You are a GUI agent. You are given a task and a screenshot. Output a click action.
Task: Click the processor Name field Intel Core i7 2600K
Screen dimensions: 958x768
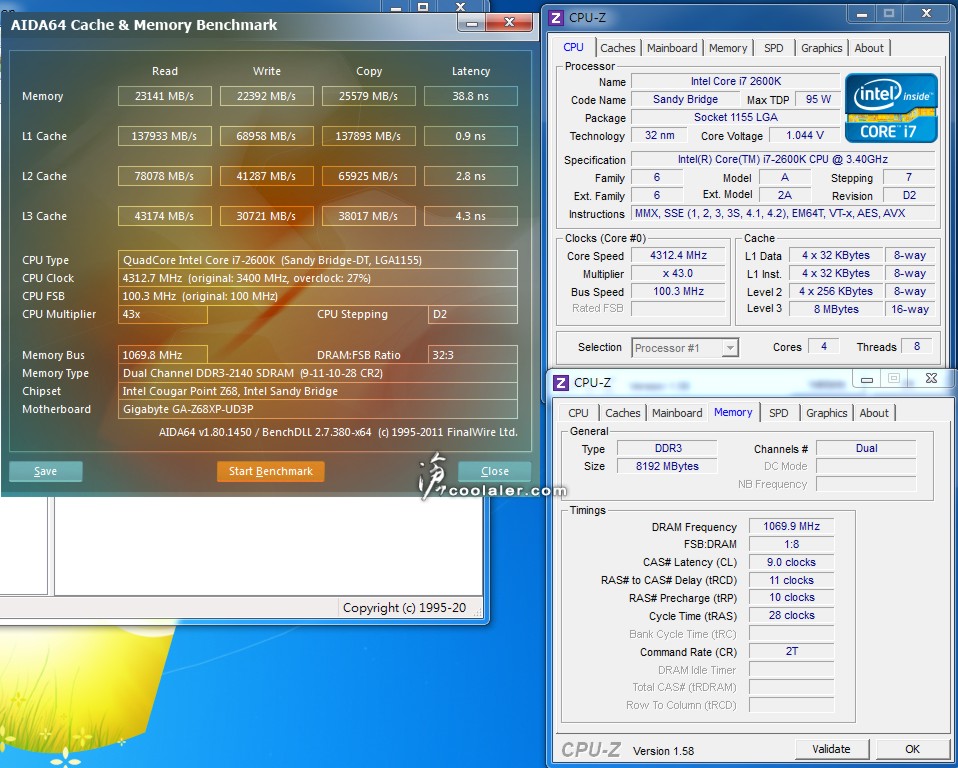[x=736, y=81]
